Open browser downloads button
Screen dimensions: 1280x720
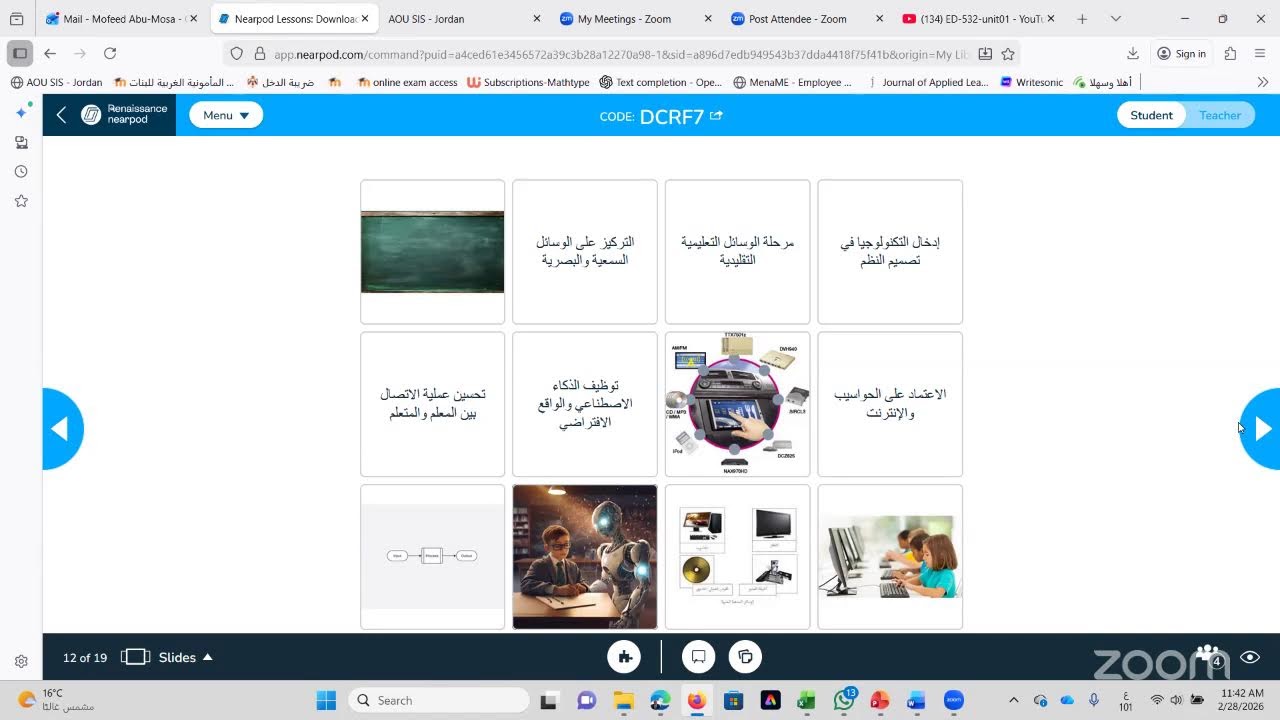[x=1132, y=54]
